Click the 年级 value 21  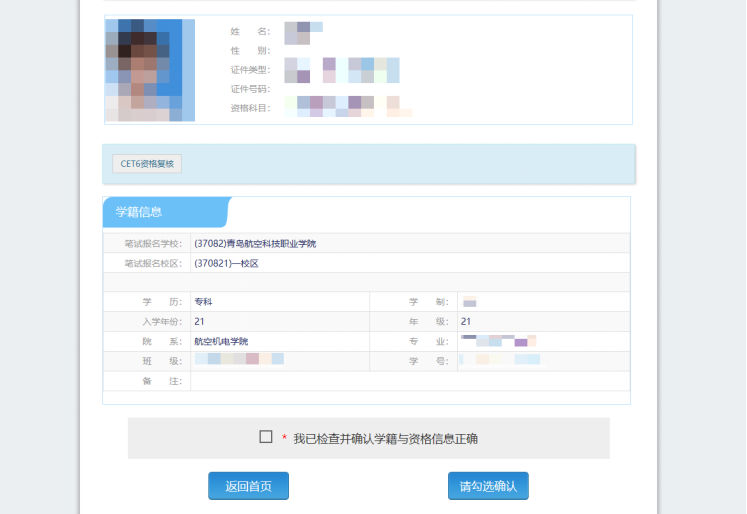pos(466,321)
